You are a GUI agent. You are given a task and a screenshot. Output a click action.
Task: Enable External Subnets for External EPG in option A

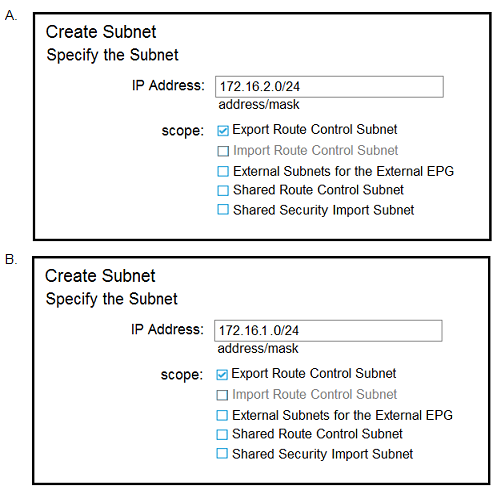[x=223, y=171]
